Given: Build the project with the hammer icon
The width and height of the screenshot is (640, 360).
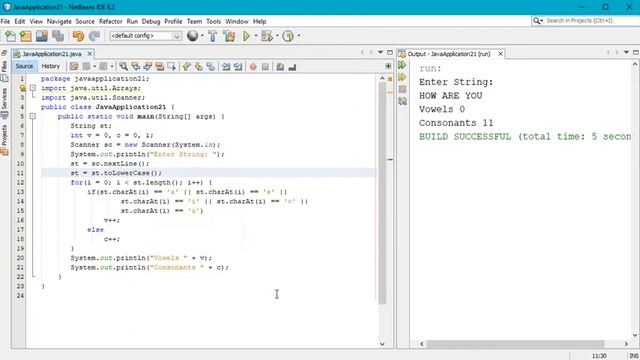Looking at the screenshot, I should click(213, 36).
